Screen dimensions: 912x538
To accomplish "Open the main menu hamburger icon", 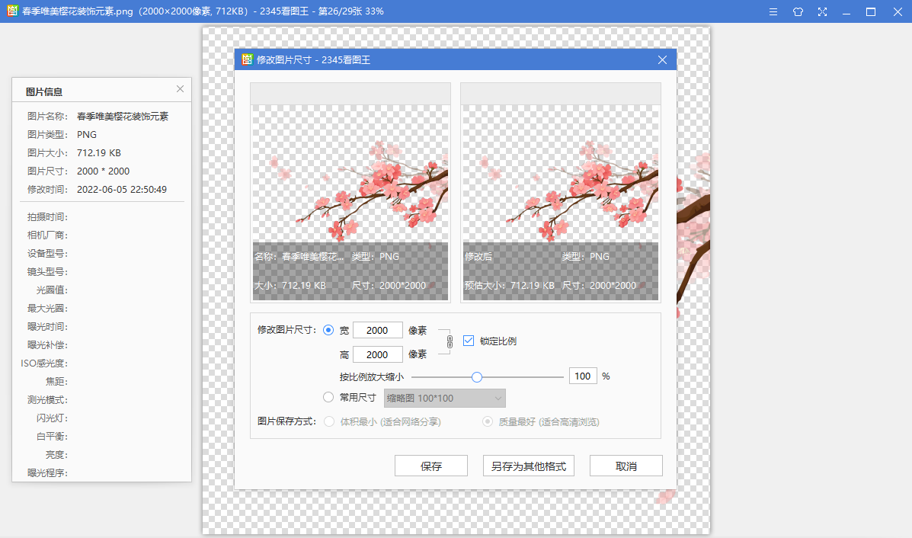I will pos(773,12).
